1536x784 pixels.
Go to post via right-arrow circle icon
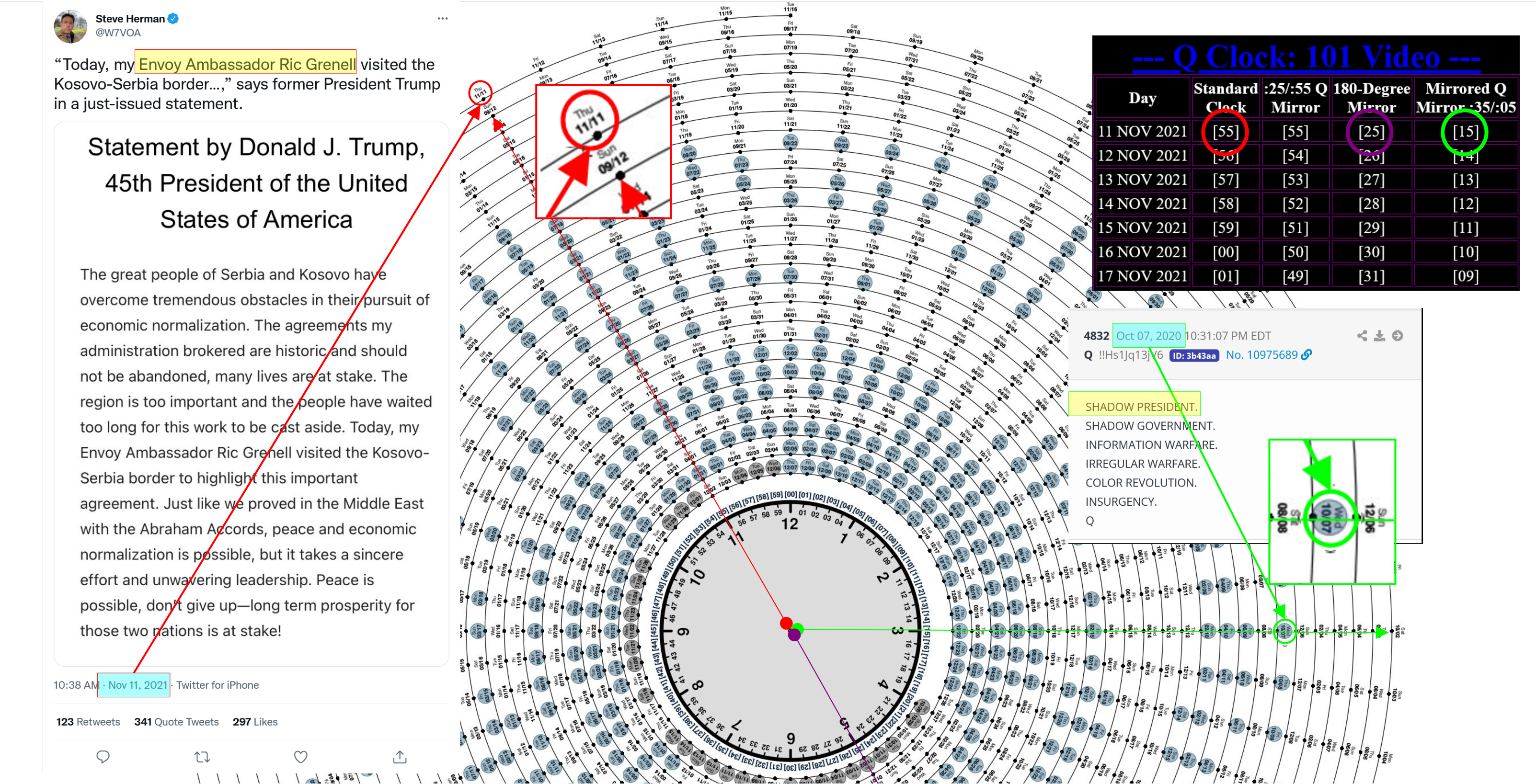pyautogui.click(x=1397, y=336)
